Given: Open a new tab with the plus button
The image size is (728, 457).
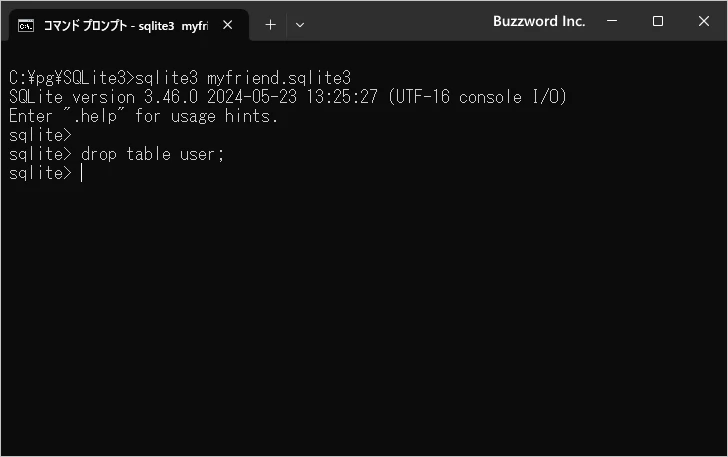Looking at the screenshot, I should [270, 24].
